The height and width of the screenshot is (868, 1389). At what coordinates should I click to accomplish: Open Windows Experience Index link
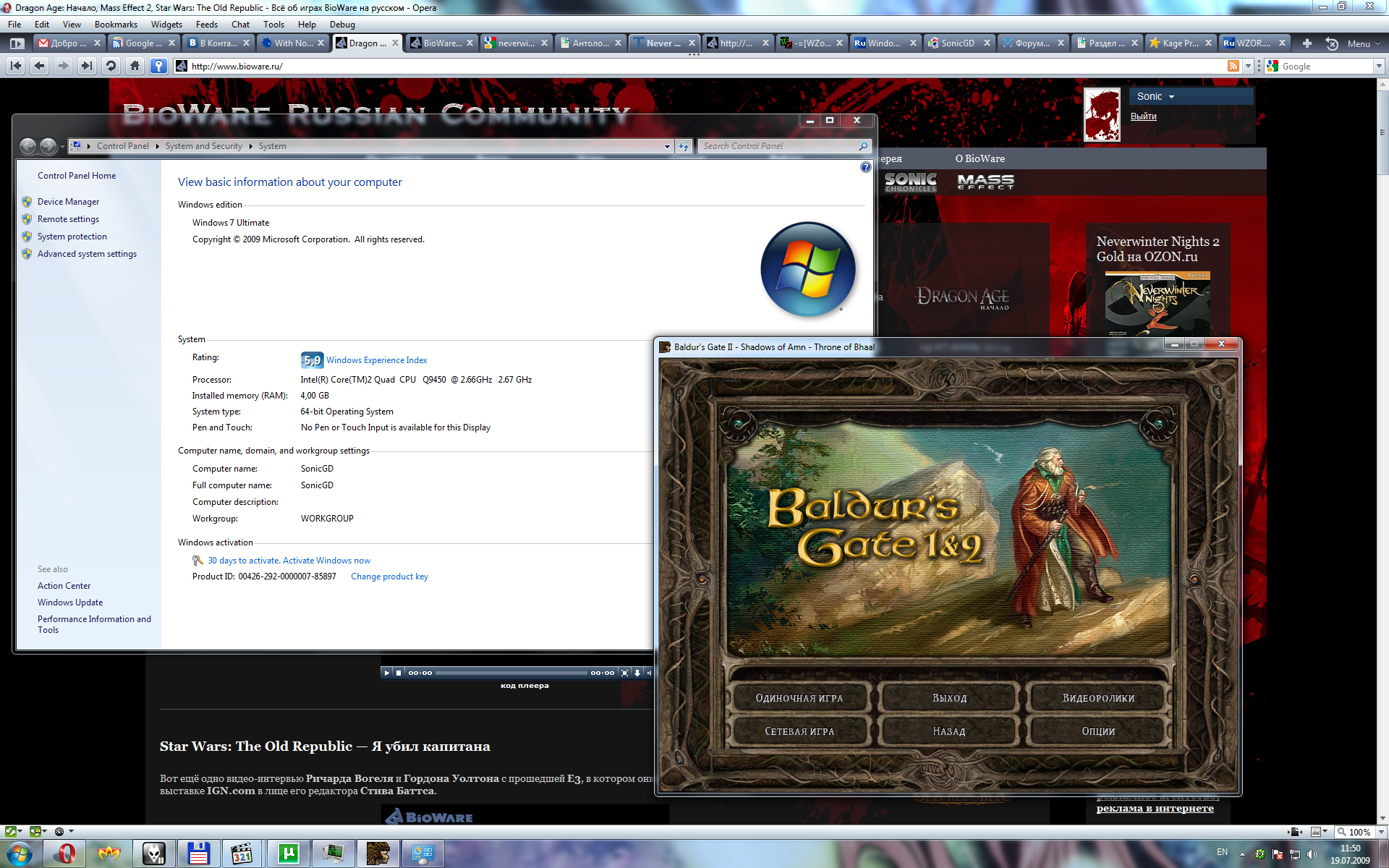(376, 360)
